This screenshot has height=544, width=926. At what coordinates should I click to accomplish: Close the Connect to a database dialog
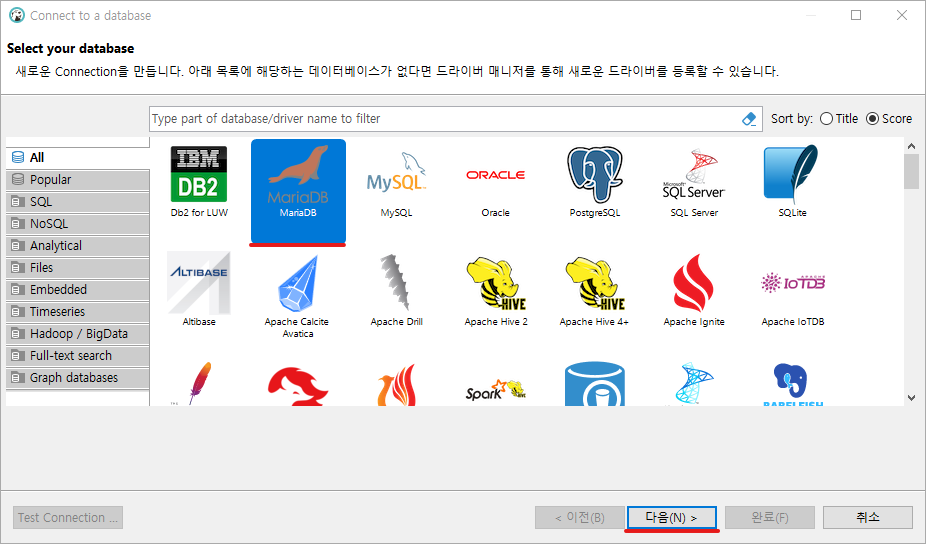pos(902,15)
